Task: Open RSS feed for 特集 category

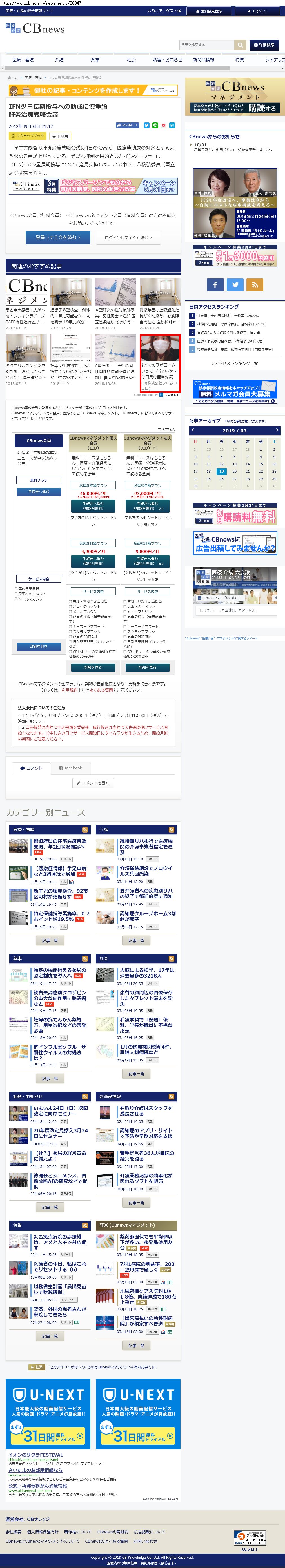Action: coord(85,1225)
